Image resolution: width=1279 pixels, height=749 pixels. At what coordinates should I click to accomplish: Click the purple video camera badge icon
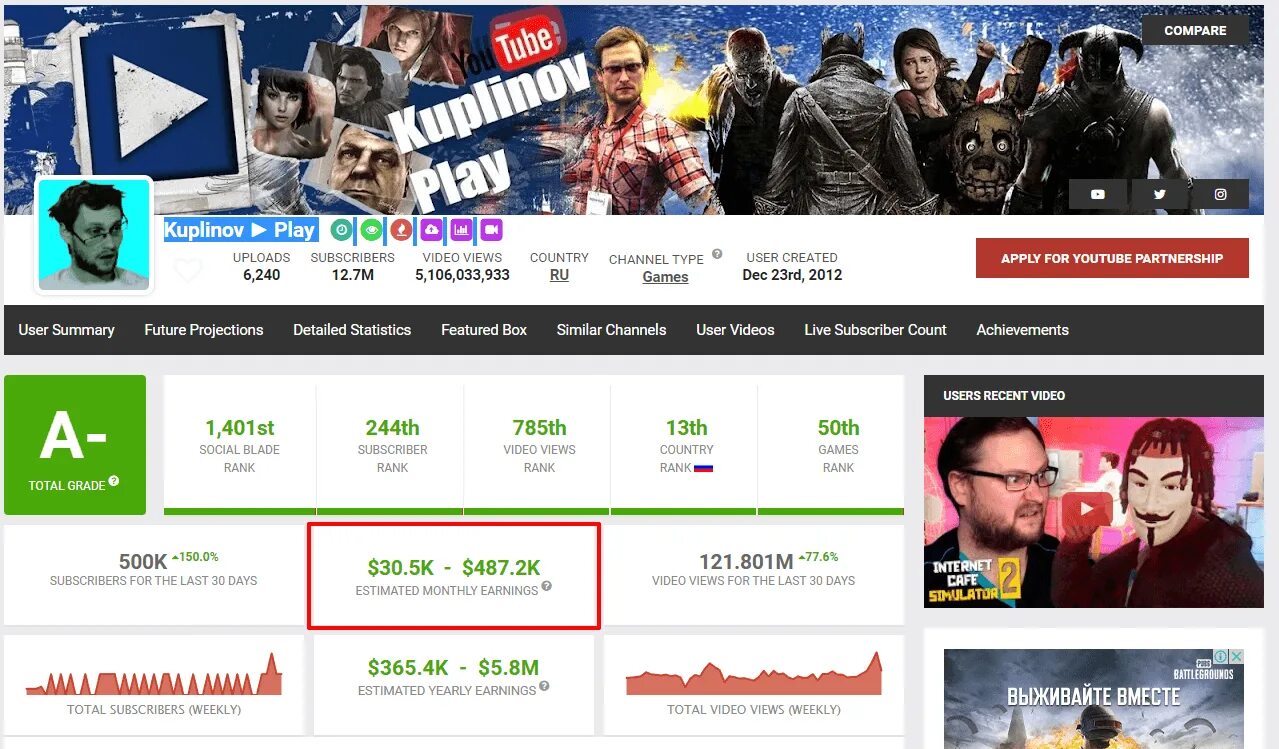(x=491, y=230)
